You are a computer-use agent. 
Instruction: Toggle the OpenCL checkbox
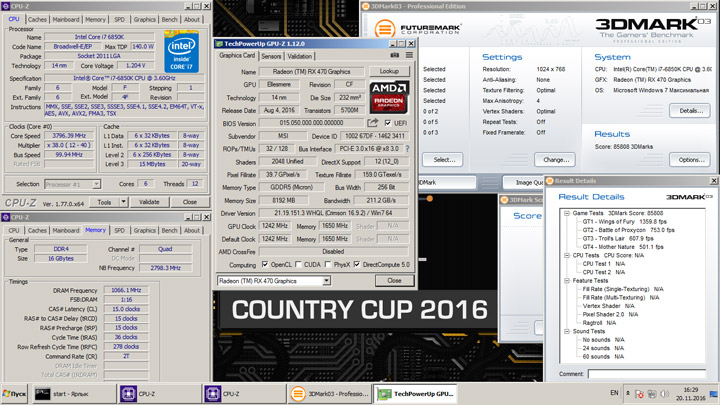[265, 264]
